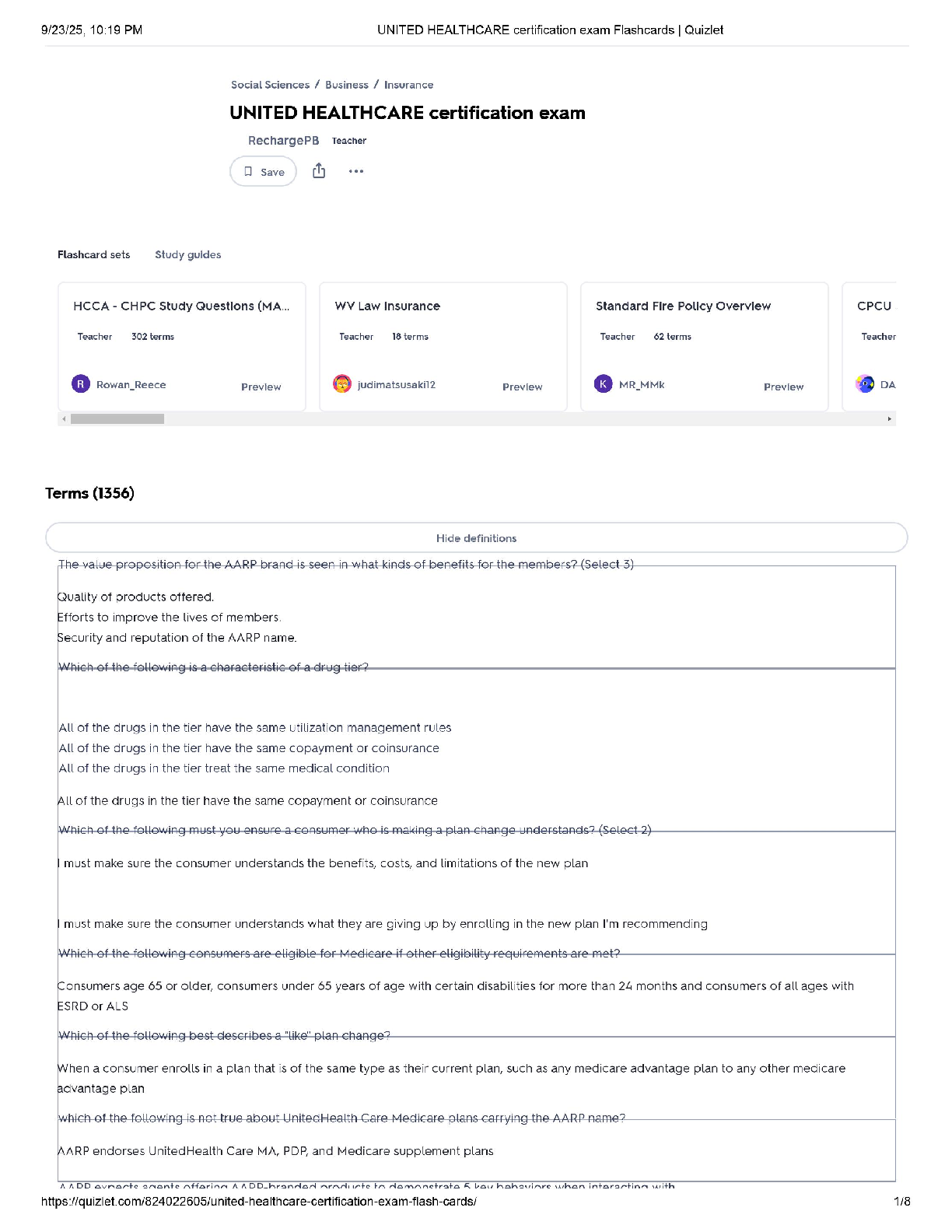Viewport: 952px width, 1232px height.
Task: Select the Flashcard sets tab
Action: [x=93, y=255]
